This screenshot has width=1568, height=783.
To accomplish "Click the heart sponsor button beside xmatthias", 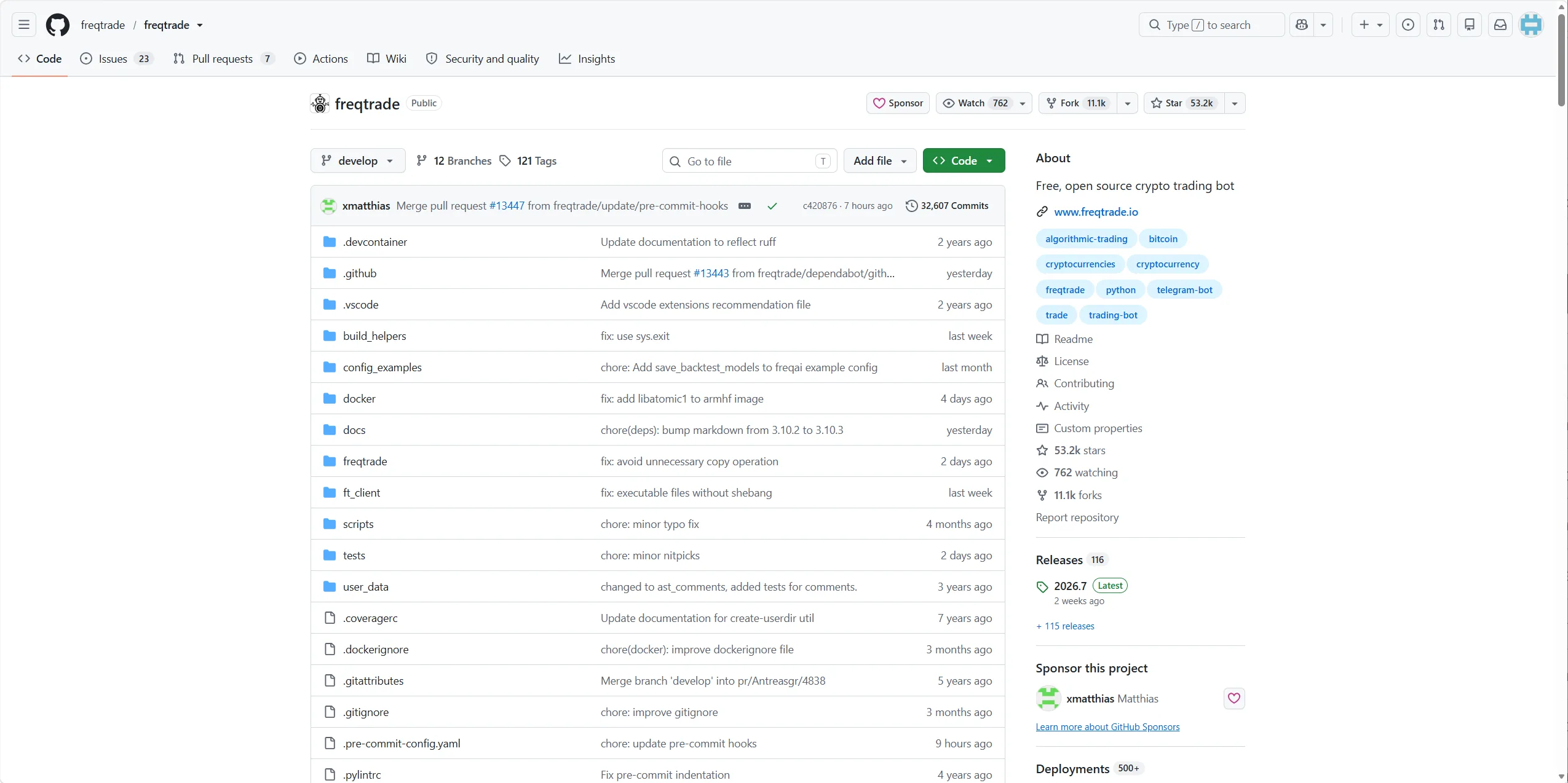I will coord(1233,698).
